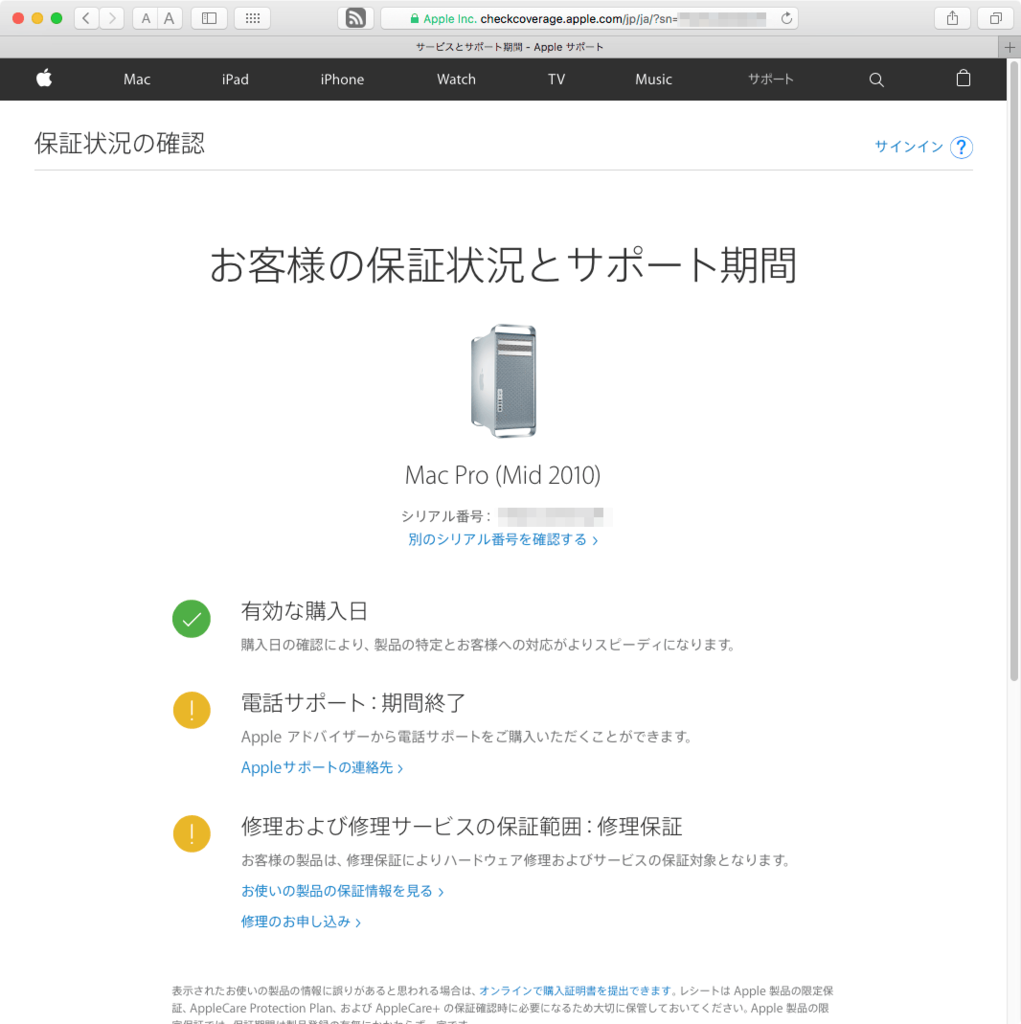Click 修理のお申し込み link
Screen dimensions: 1021x1024
[x=300, y=922]
